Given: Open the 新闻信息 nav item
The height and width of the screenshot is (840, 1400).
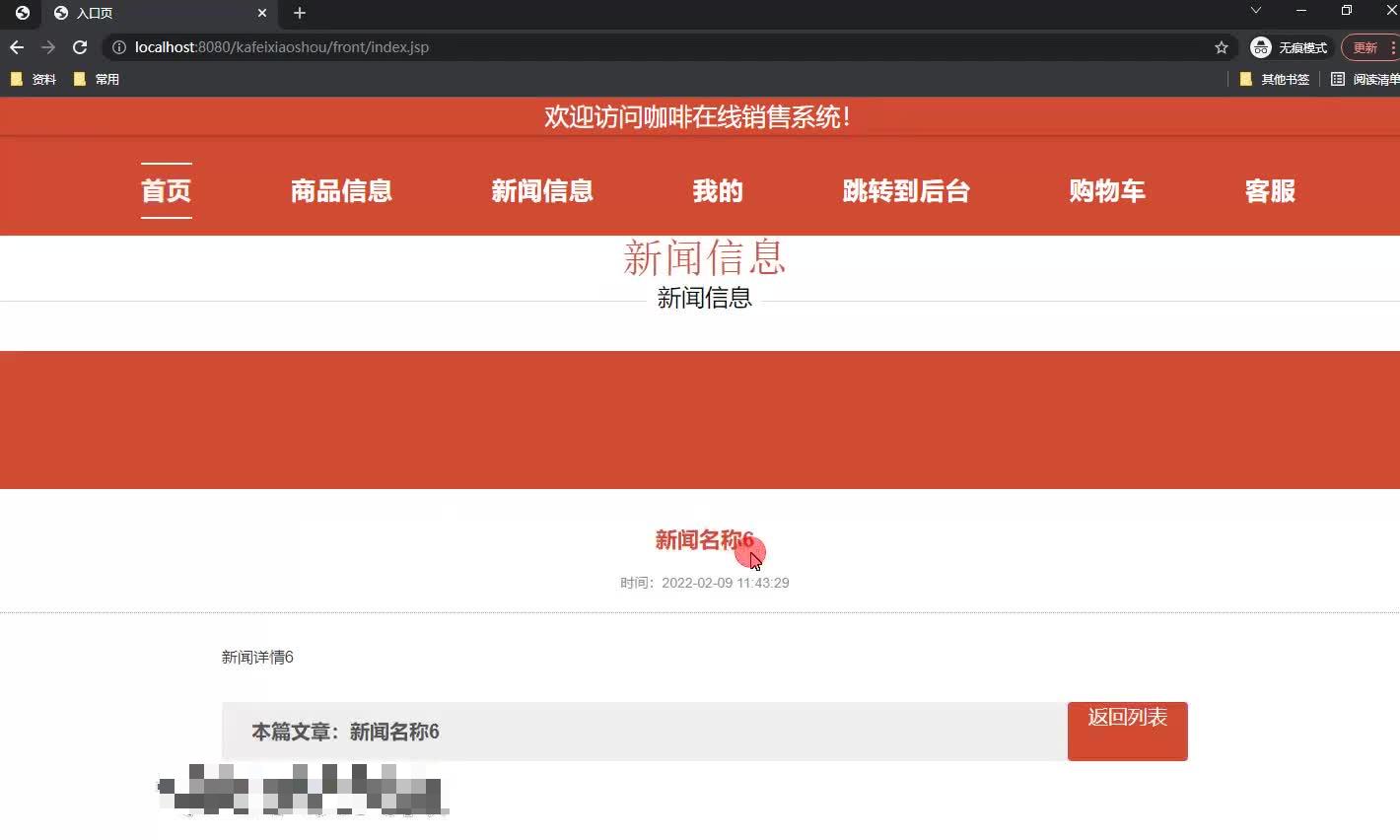Looking at the screenshot, I should [542, 190].
